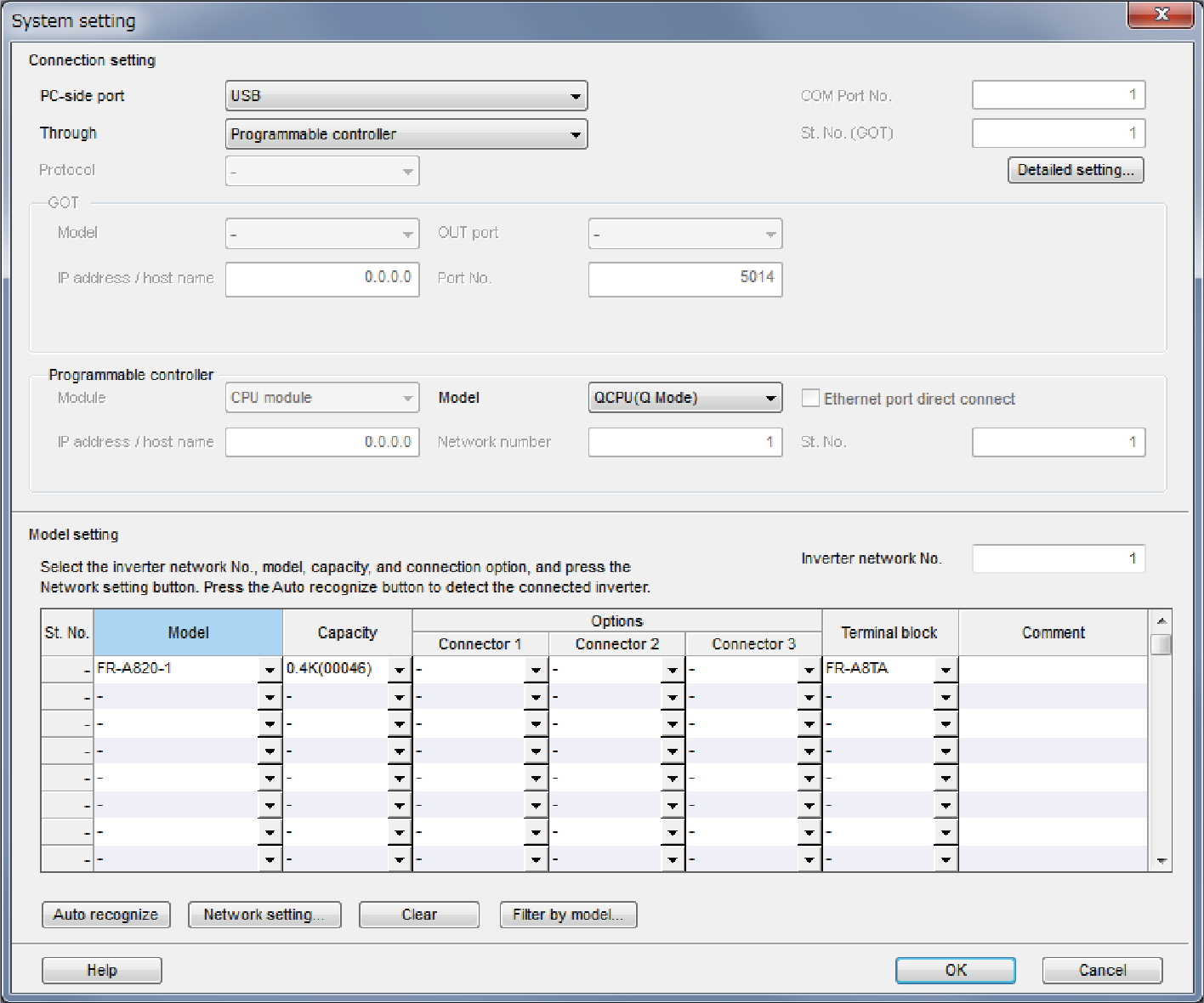
Task: Open first row Connector 1 dropdown
Action: [536, 670]
